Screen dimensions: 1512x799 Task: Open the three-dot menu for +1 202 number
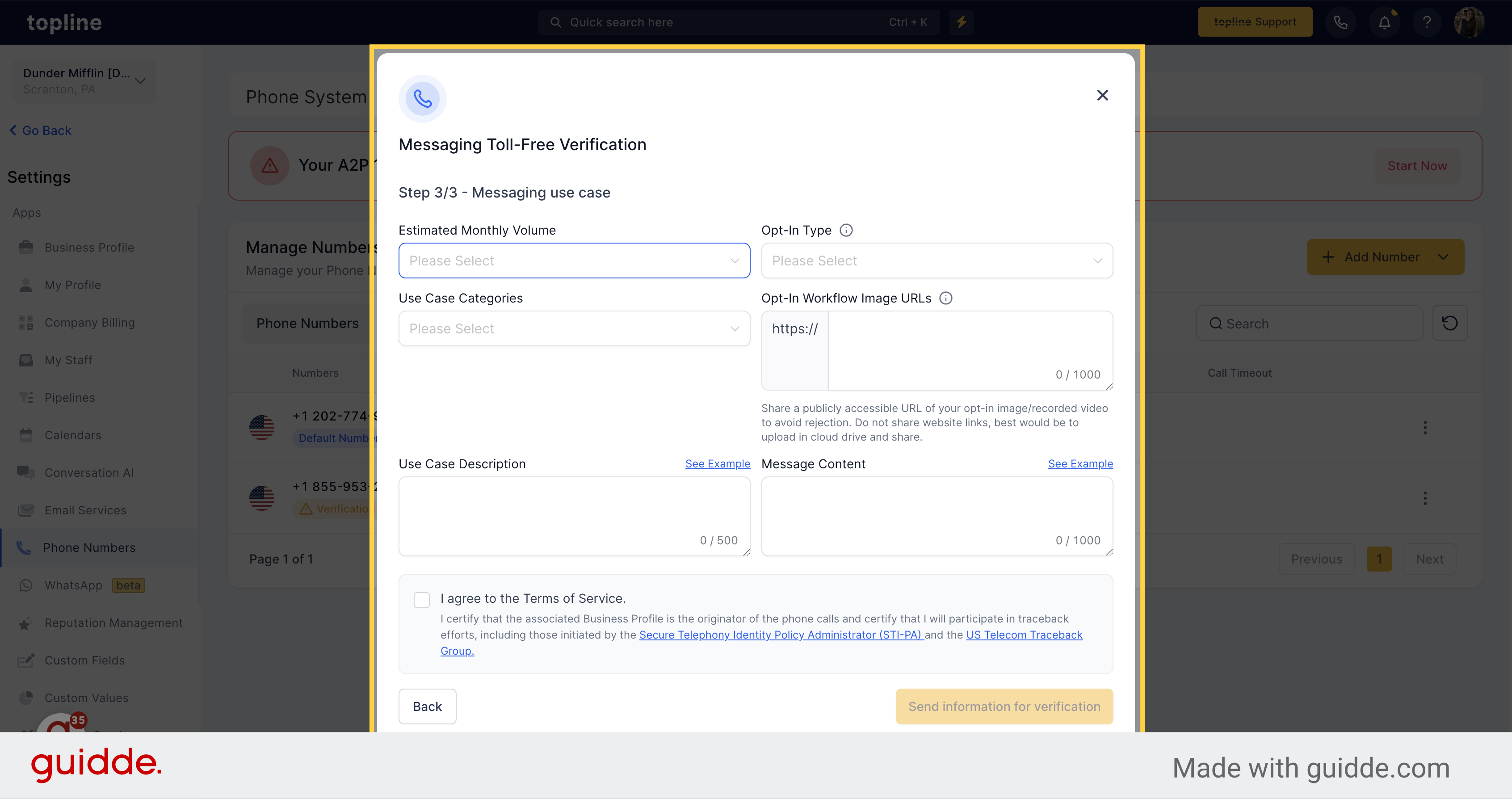tap(1424, 427)
